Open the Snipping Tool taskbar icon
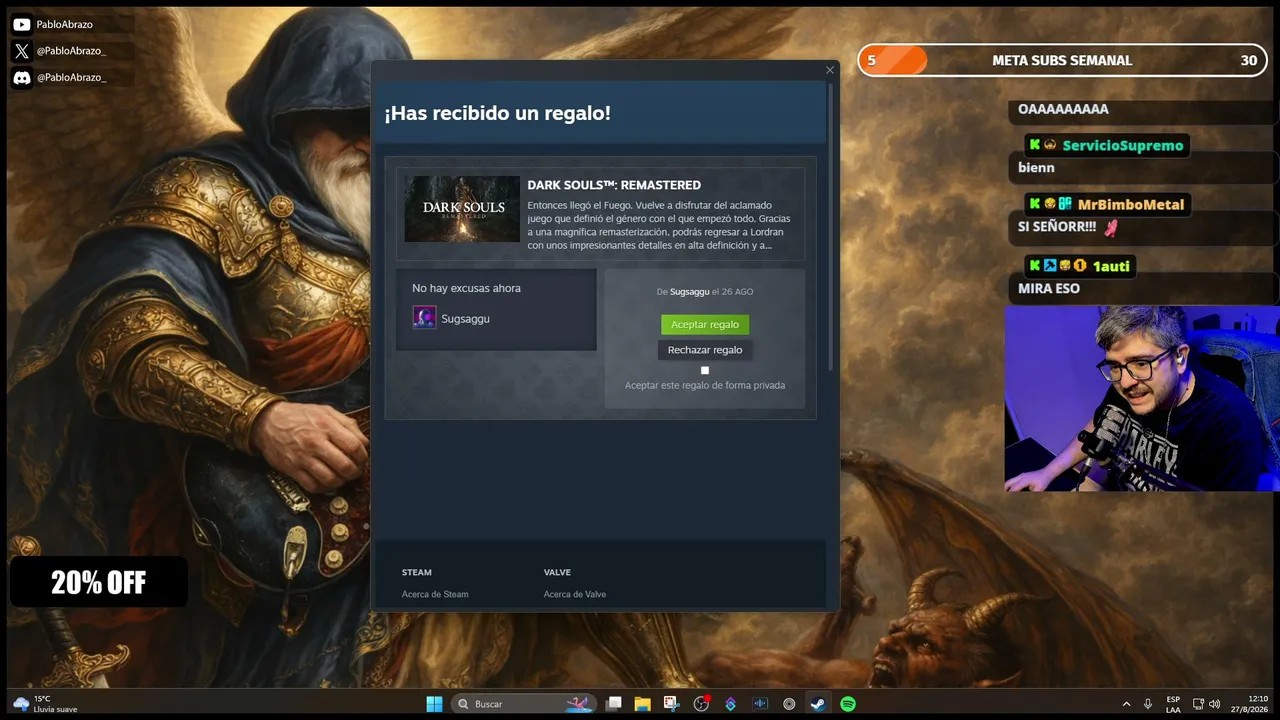Image resolution: width=1280 pixels, height=720 pixels. pos(671,704)
